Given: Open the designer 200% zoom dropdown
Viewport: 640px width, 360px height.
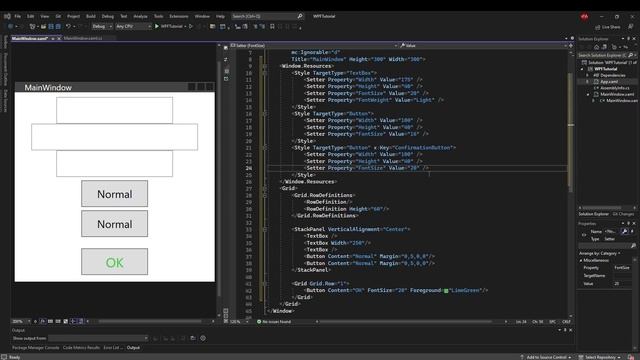Looking at the screenshot, I should point(21,322).
